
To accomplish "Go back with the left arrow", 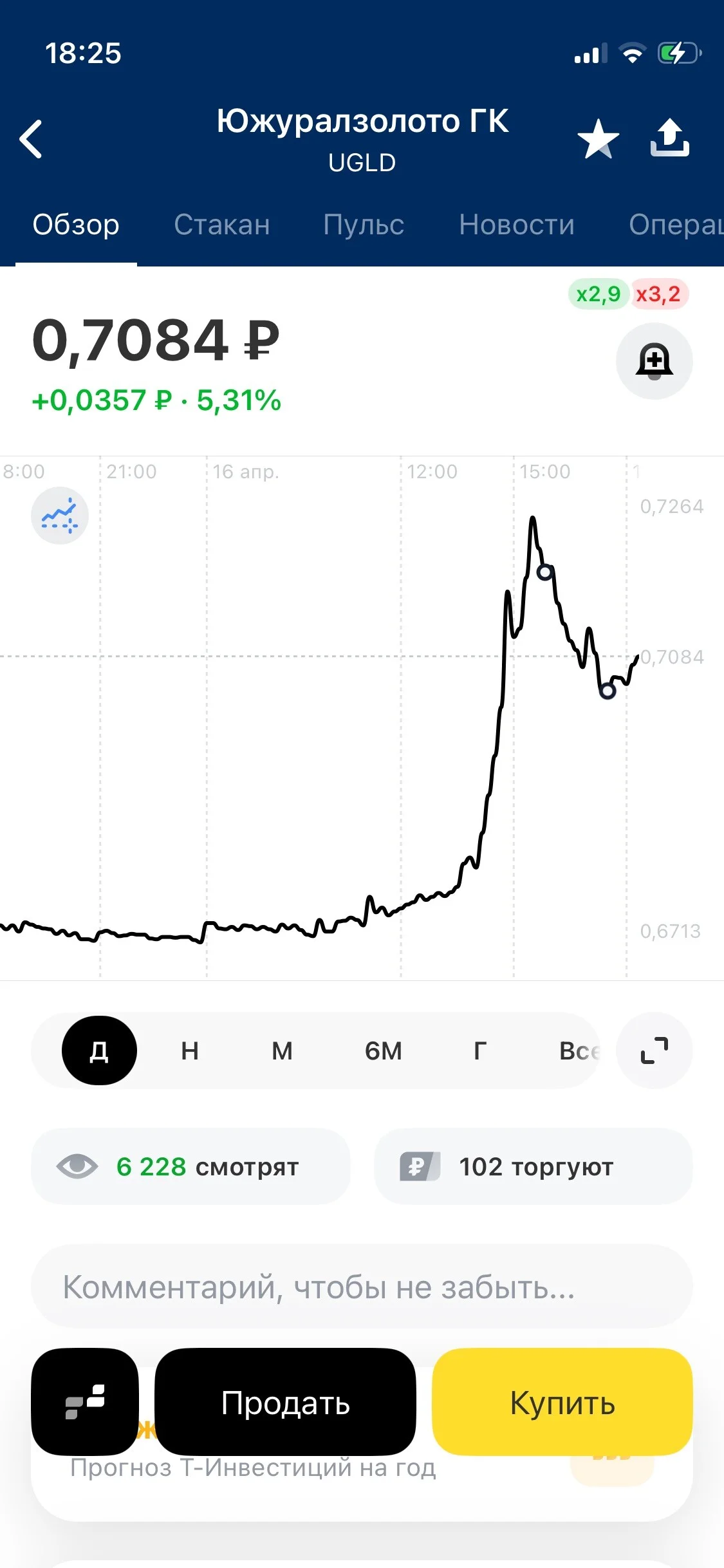I will 31,138.
